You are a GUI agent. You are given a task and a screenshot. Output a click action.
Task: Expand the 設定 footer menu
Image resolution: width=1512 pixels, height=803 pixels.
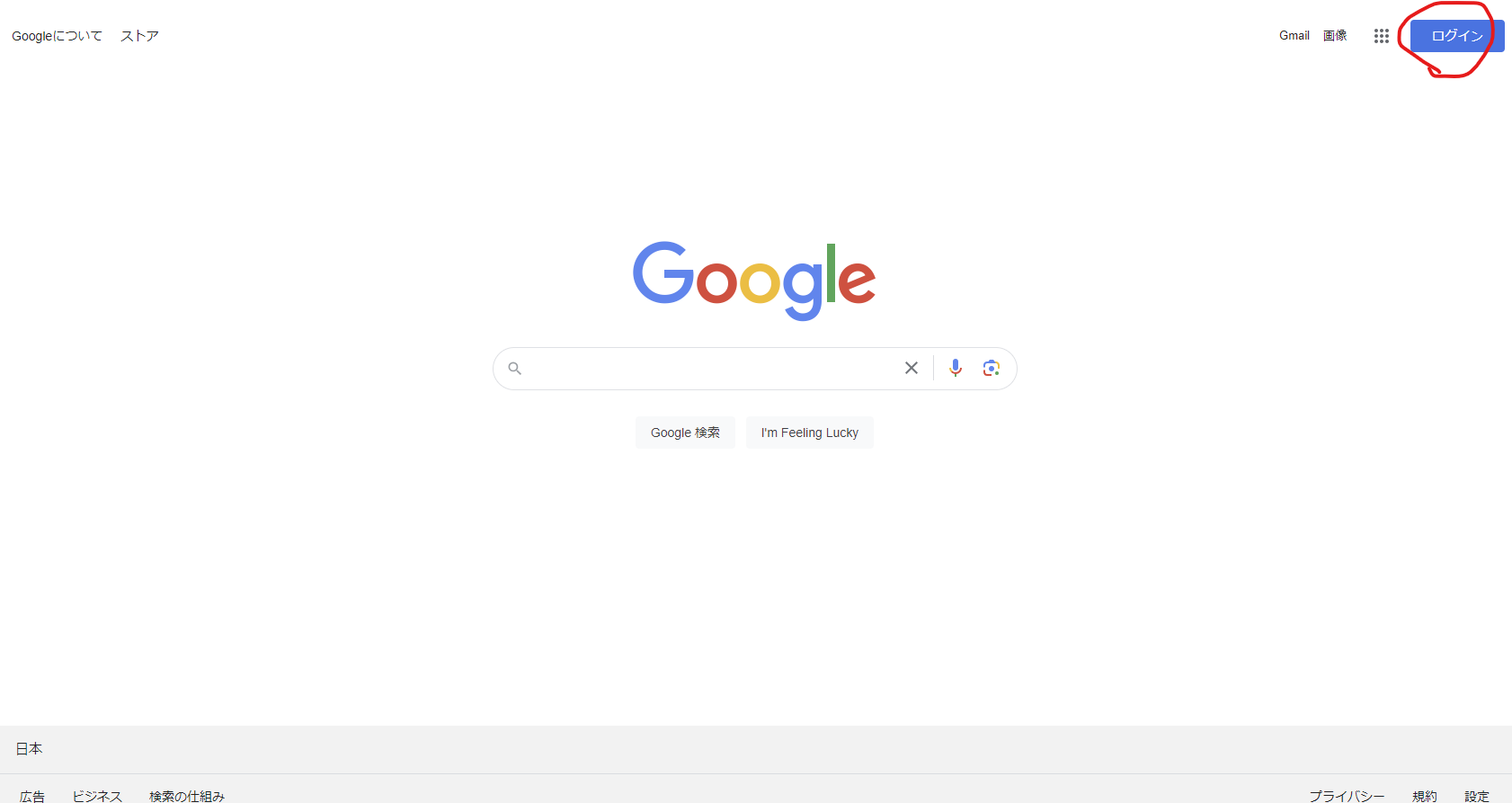click(x=1477, y=797)
